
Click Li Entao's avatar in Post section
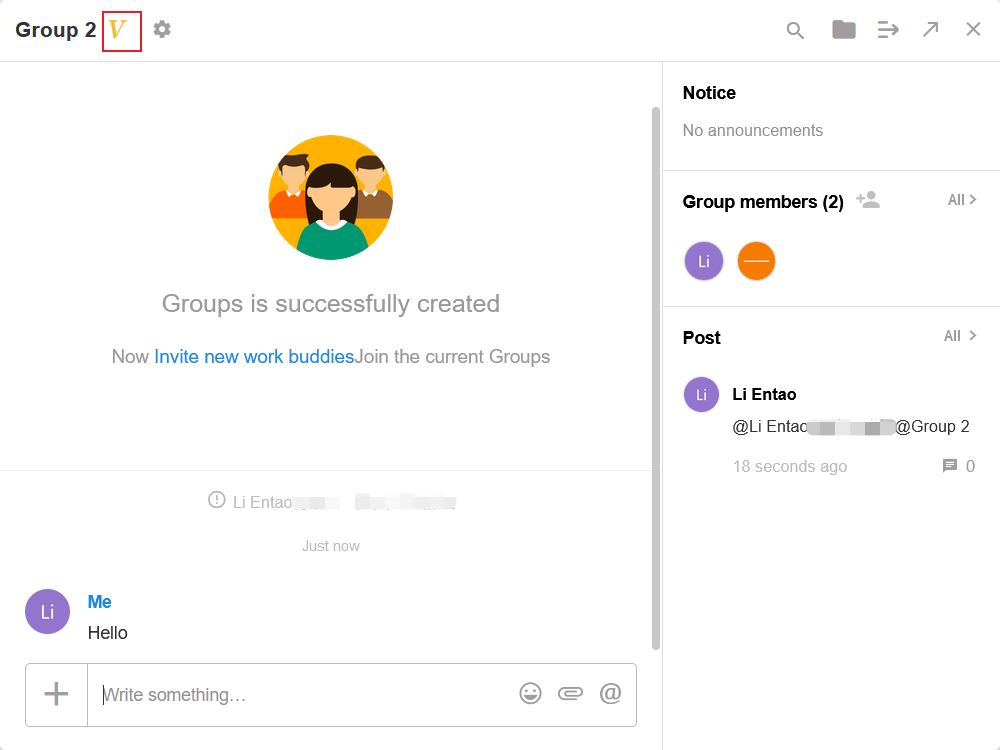702,394
